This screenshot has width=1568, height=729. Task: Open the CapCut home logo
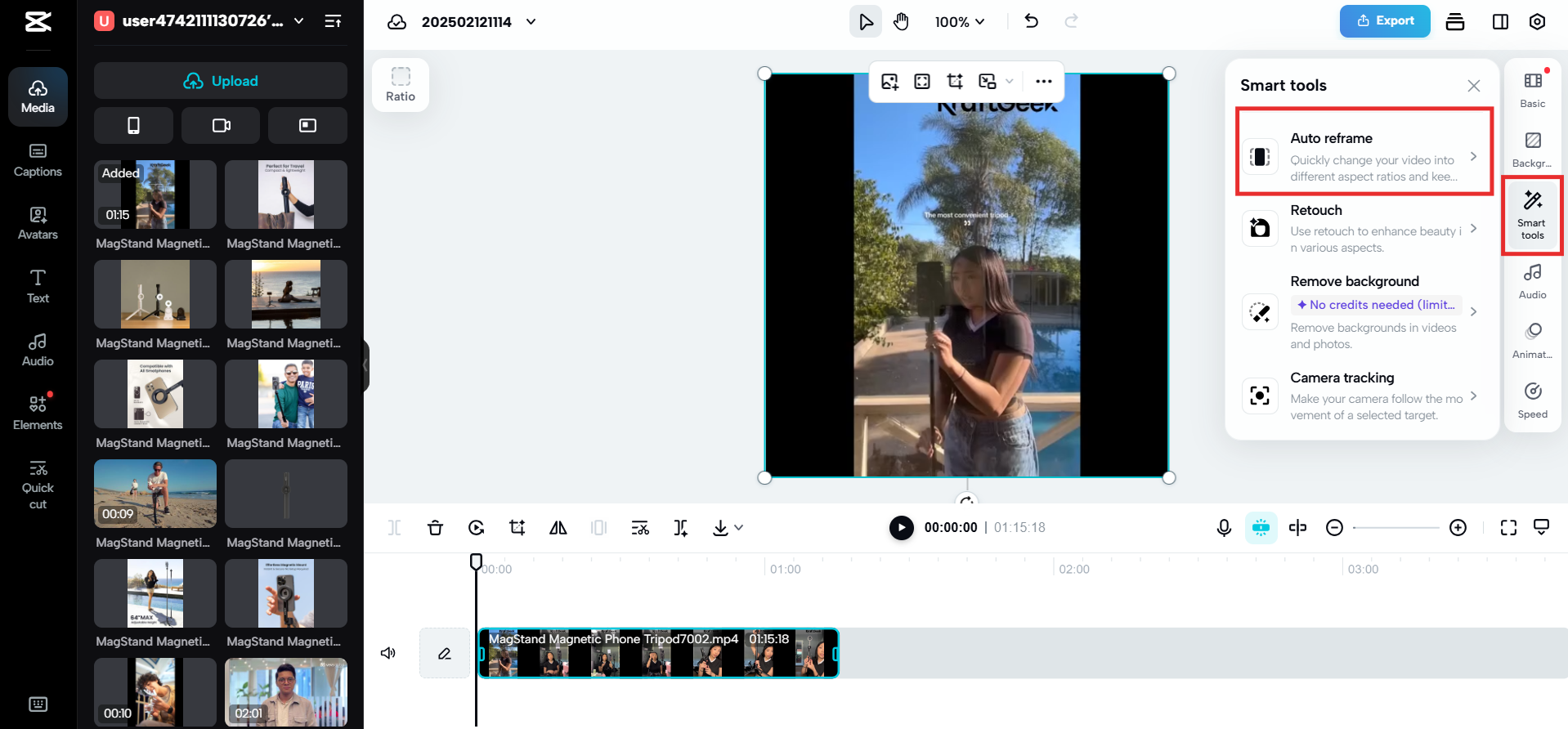click(x=38, y=22)
